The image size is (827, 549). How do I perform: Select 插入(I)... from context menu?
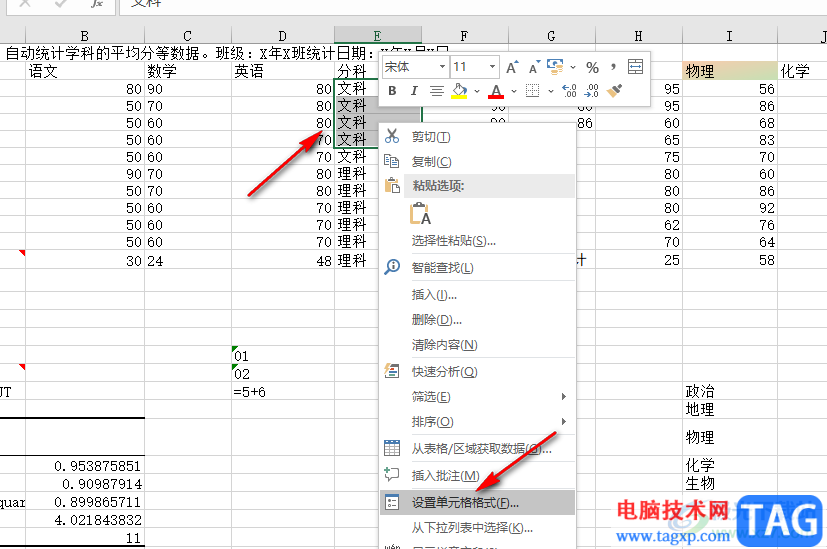tap(477, 295)
